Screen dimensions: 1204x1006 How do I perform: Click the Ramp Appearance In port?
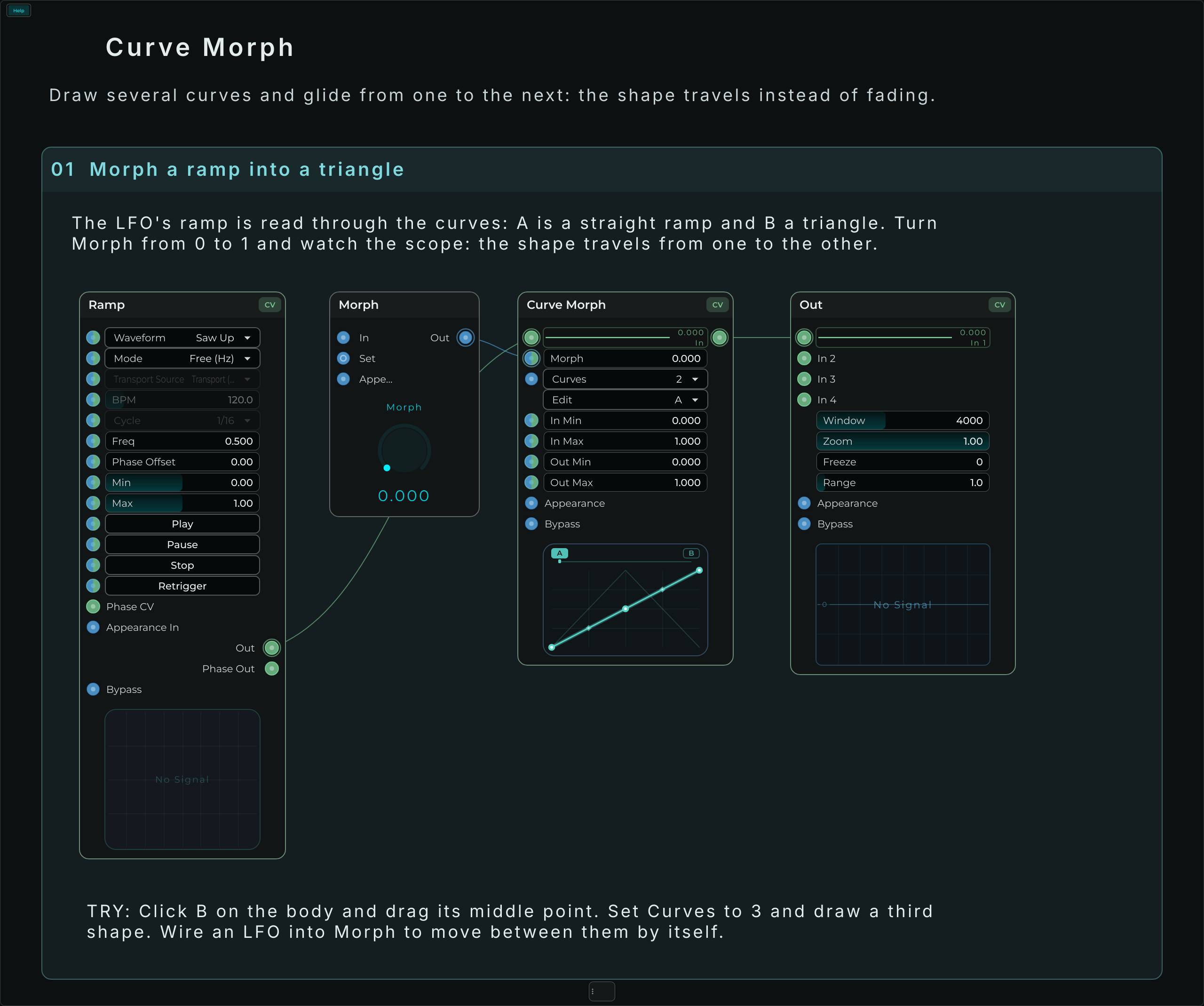[x=93, y=627]
